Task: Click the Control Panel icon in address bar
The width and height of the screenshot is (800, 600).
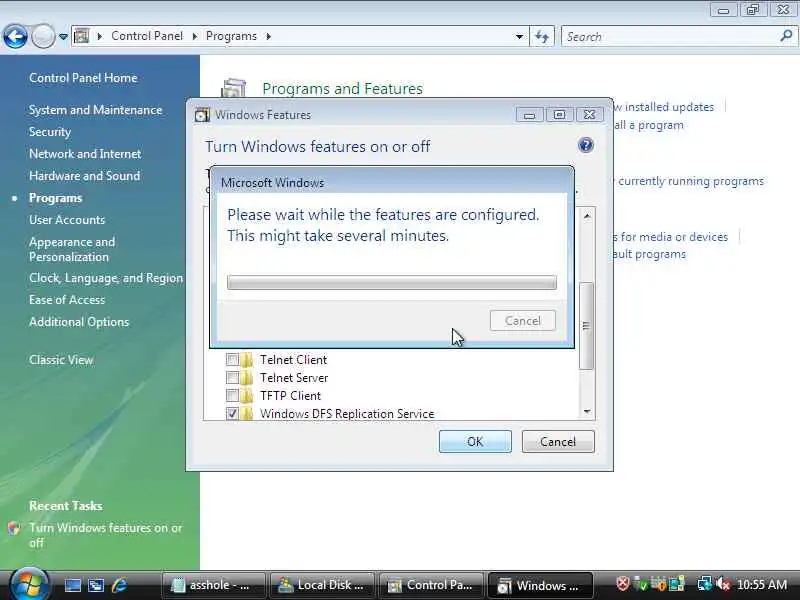Action: tap(82, 36)
